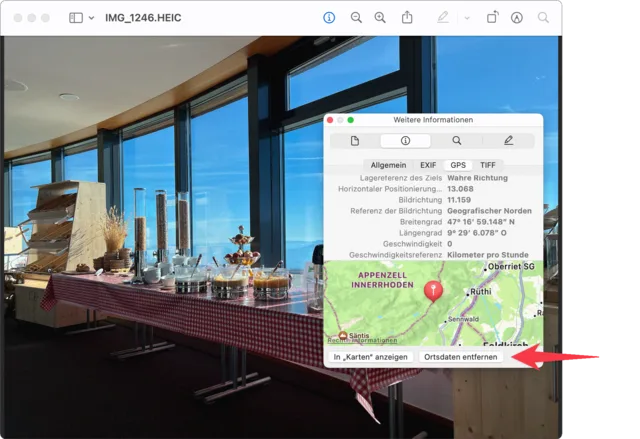The image size is (640, 439).
Task: Click the value 13.068 in the GPS list
Action: [x=460, y=189]
